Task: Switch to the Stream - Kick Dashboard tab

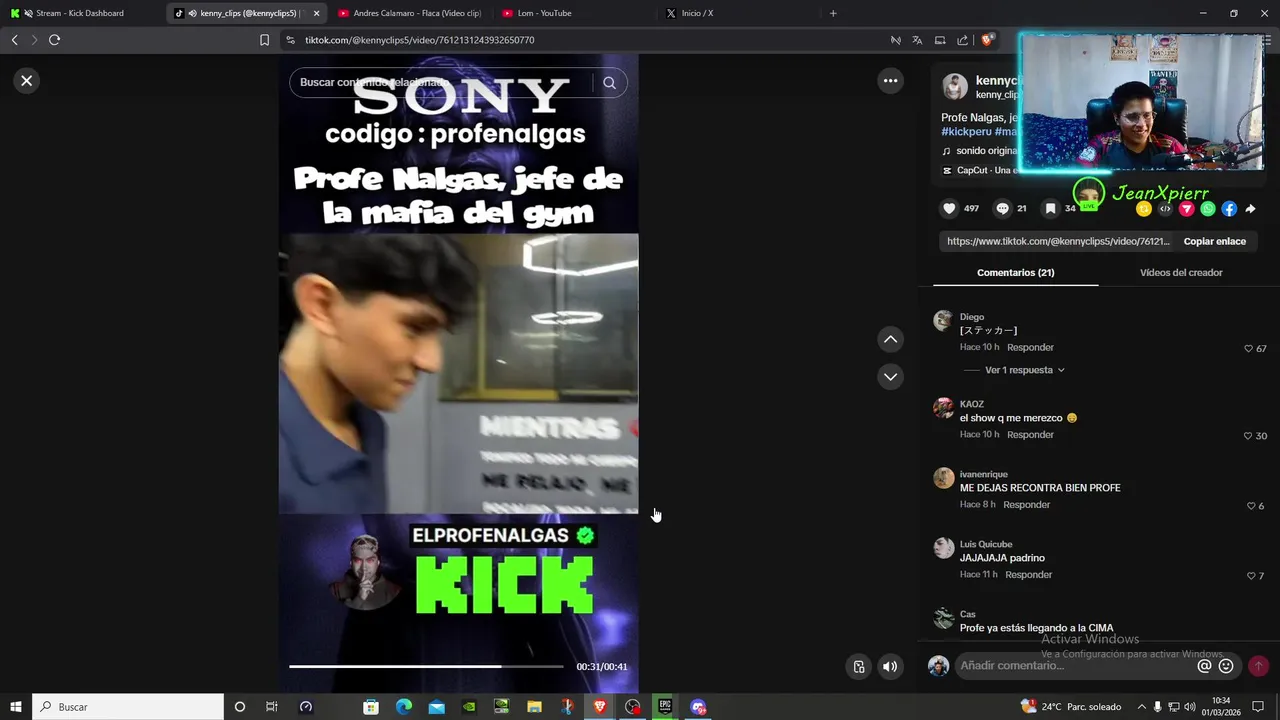Action: (81, 13)
